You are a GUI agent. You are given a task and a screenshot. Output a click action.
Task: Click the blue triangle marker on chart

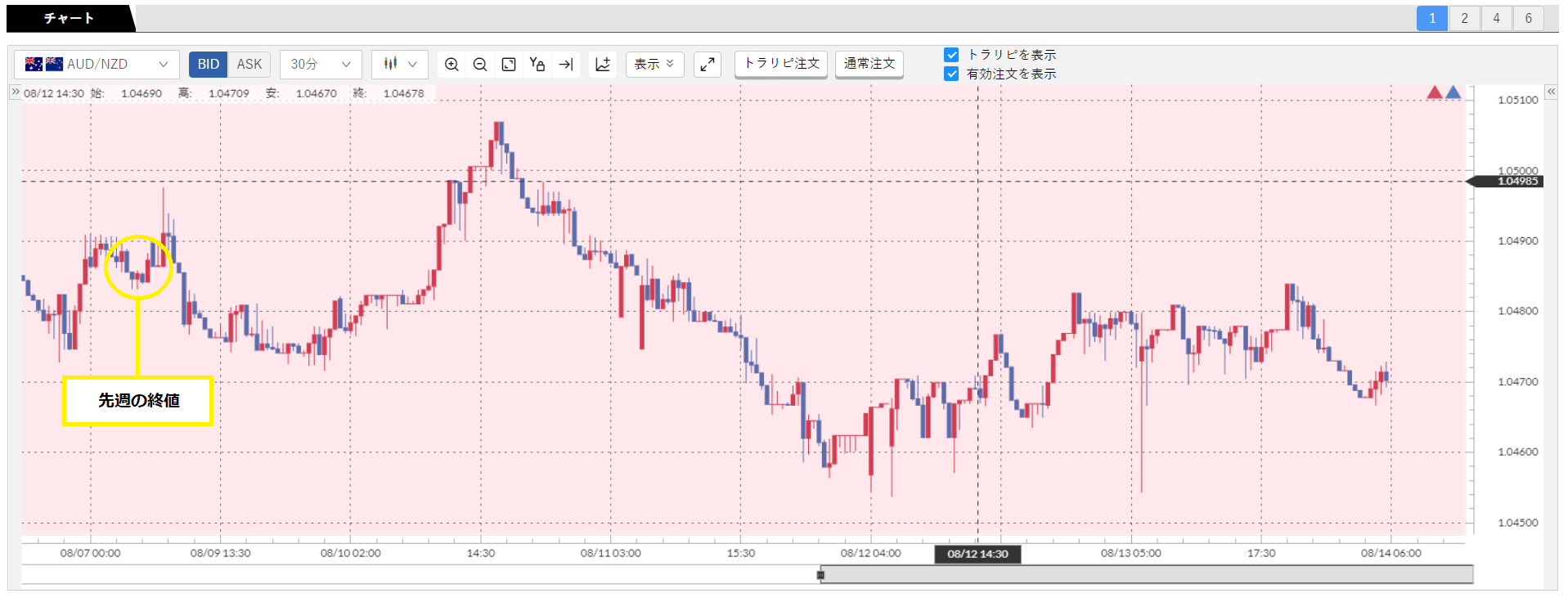pos(1453,92)
